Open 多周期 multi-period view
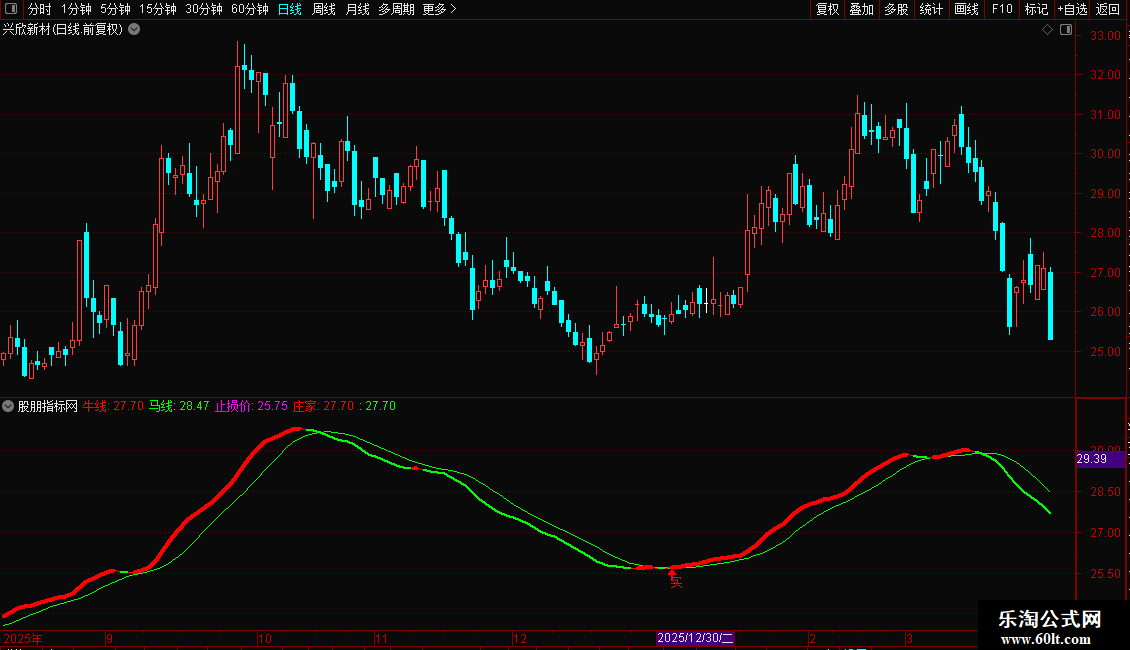The image size is (1130, 650). [396, 9]
